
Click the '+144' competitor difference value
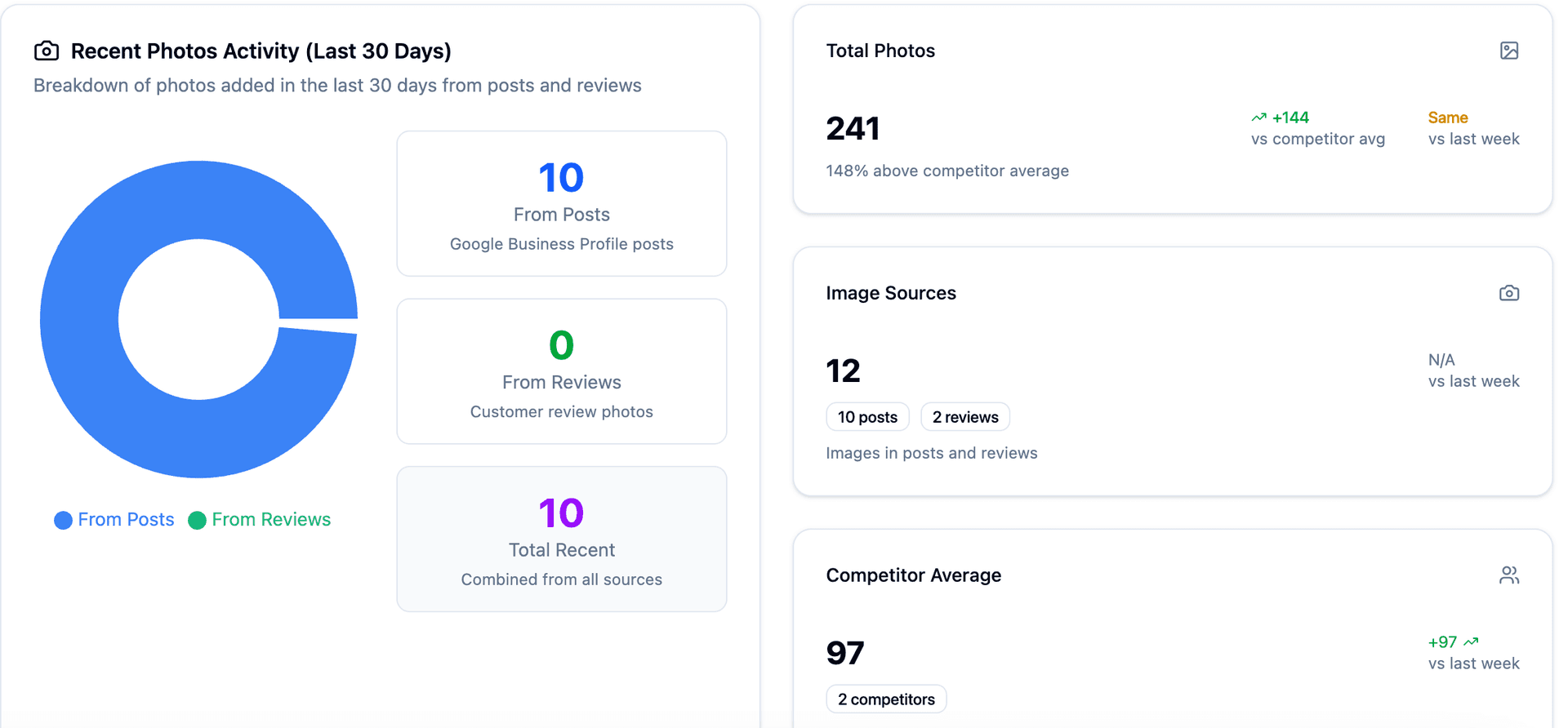coord(1290,118)
